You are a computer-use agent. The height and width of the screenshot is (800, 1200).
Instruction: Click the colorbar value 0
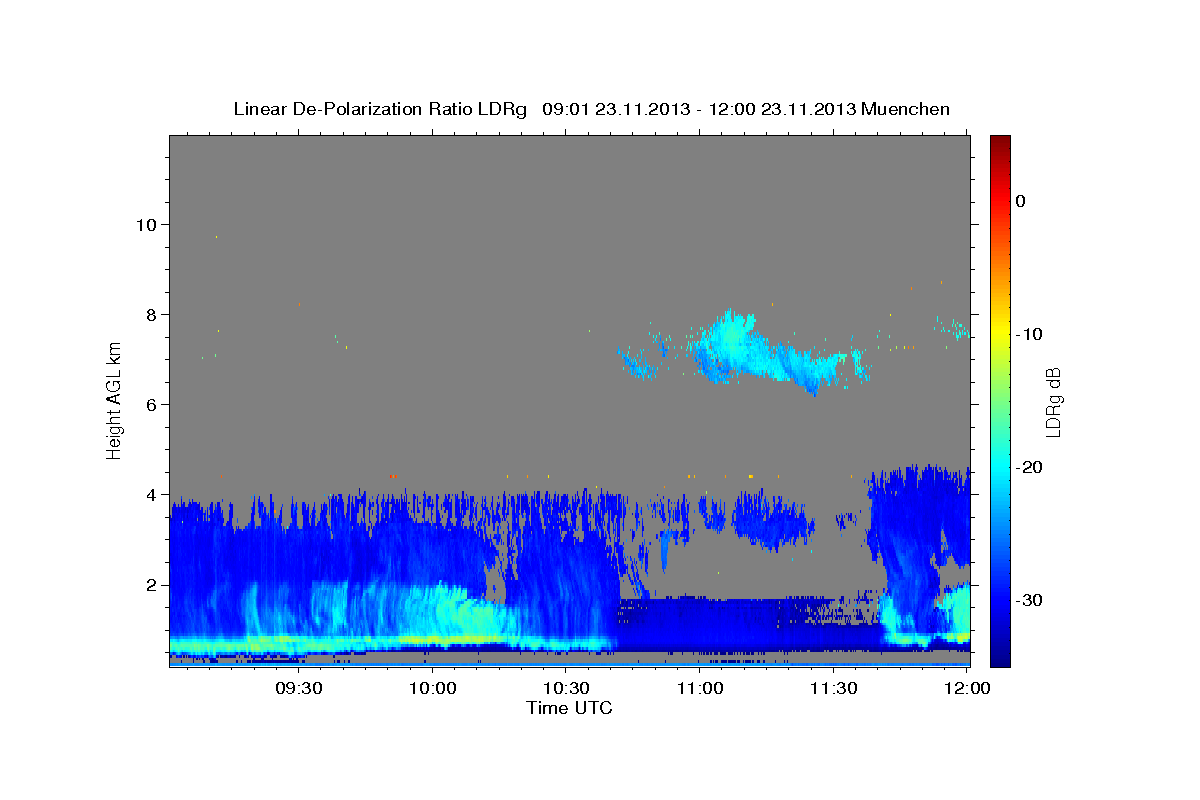pos(1020,201)
